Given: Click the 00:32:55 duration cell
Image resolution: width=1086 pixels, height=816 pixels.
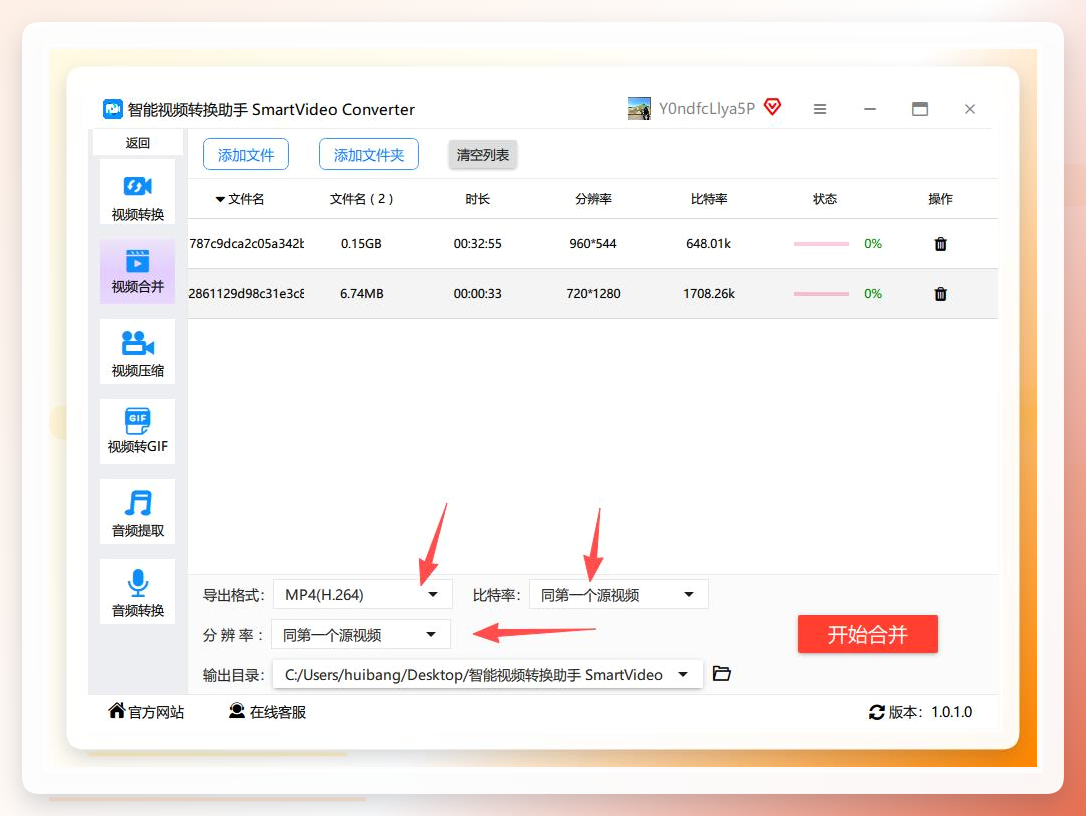Looking at the screenshot, I should point(477,244).
